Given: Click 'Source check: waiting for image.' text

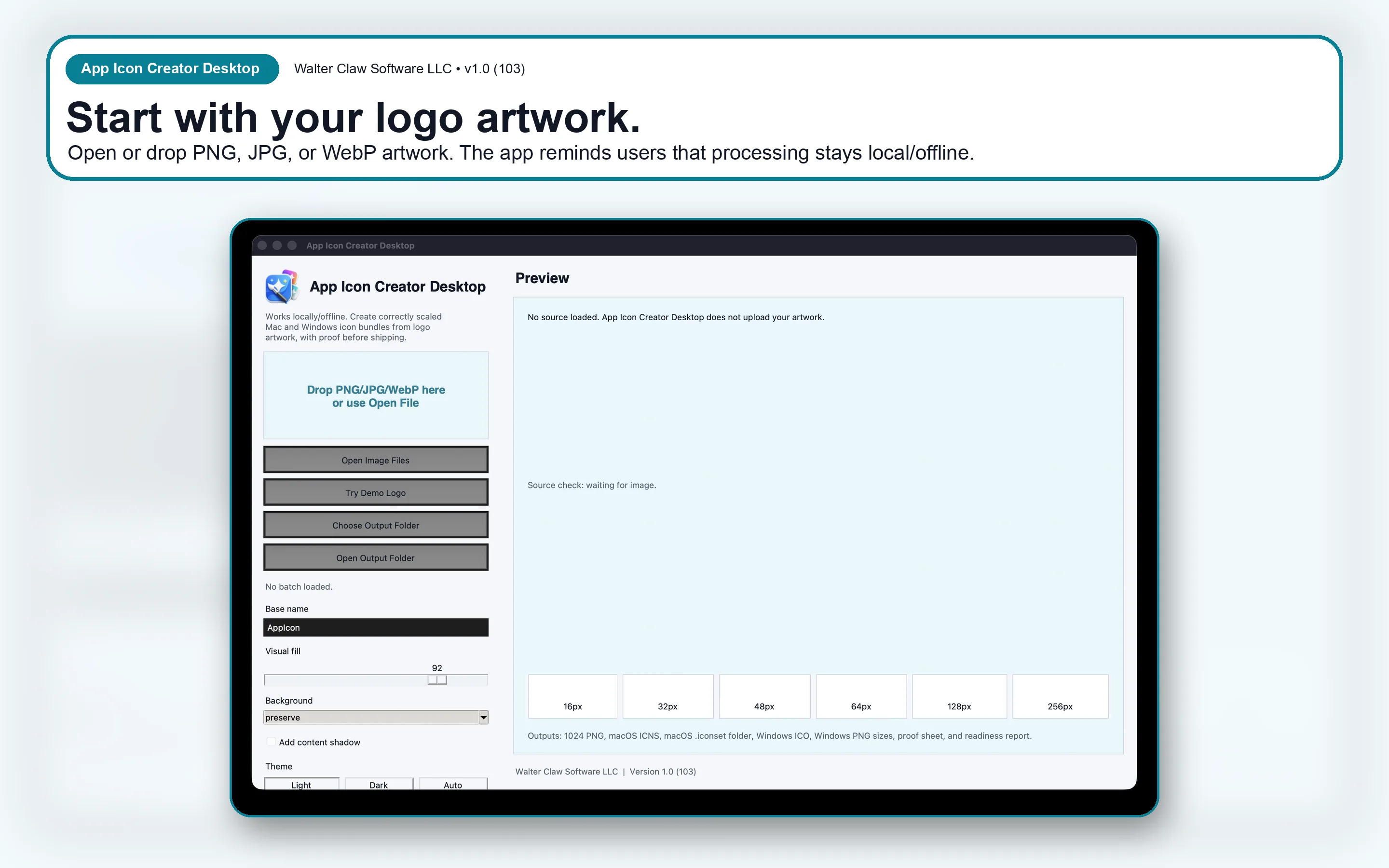Looking at the screenshot, I should coord(592,485).
